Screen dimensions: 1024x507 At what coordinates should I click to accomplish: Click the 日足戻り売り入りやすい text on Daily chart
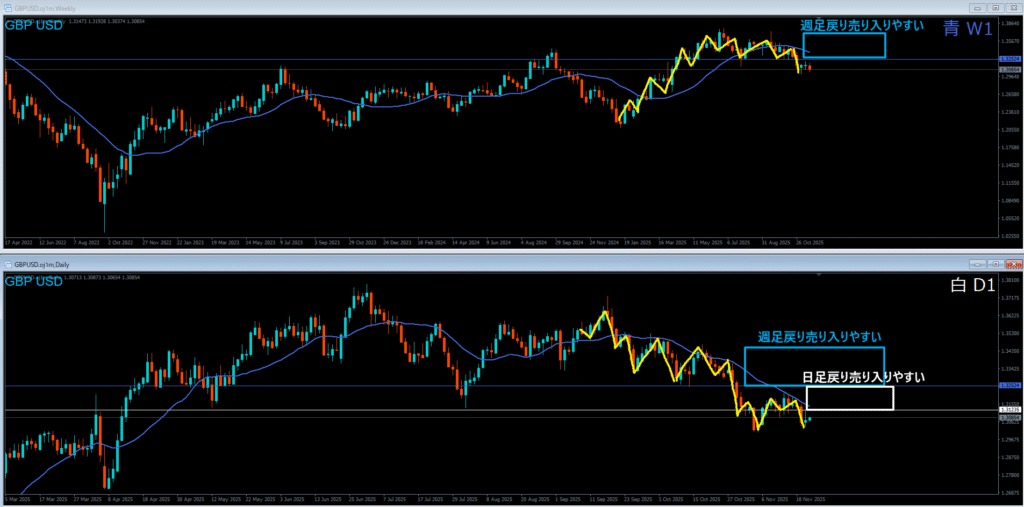[864, 378]
